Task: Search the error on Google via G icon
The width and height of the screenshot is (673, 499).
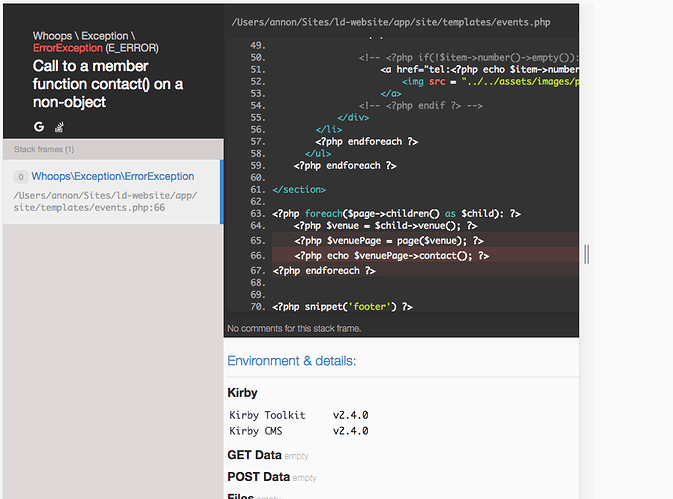Action: point(39,127)
